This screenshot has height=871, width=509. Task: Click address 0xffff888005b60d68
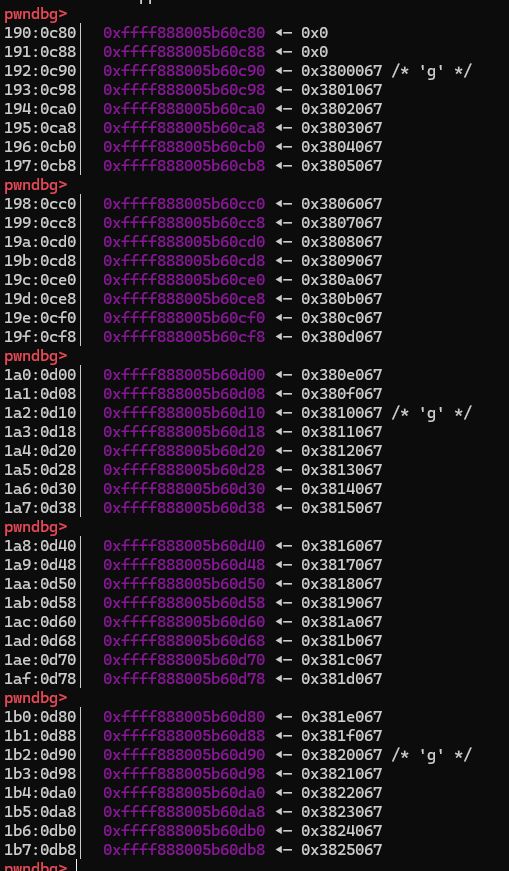(184, 640)
